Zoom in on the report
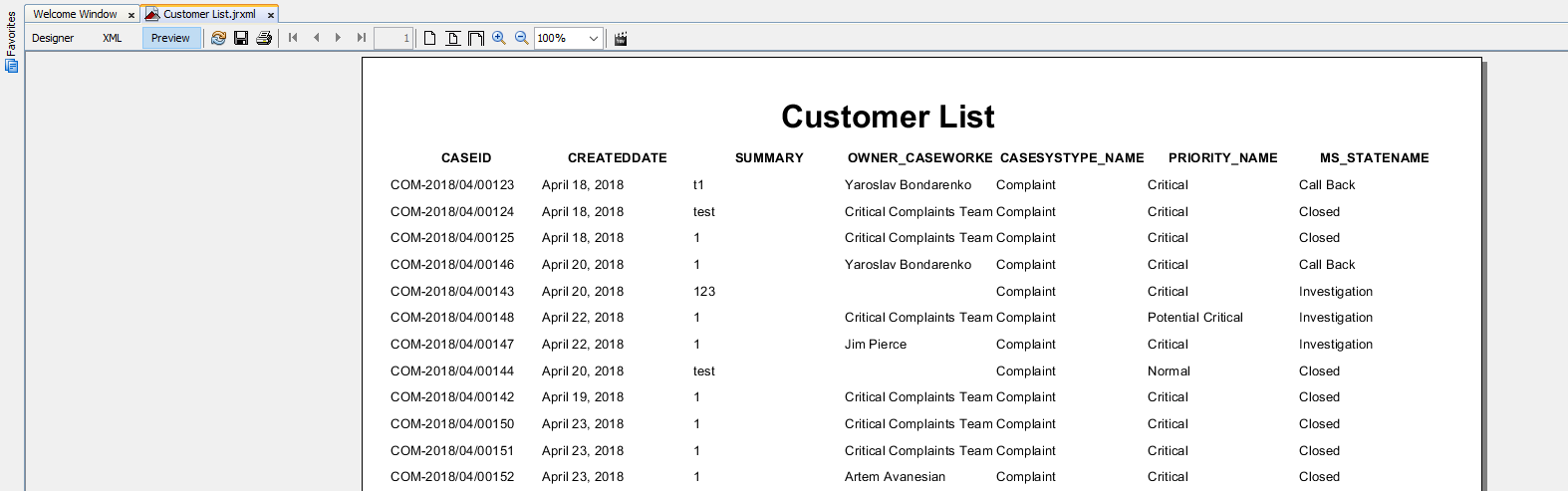1568x491 pixels. [499, 38]
